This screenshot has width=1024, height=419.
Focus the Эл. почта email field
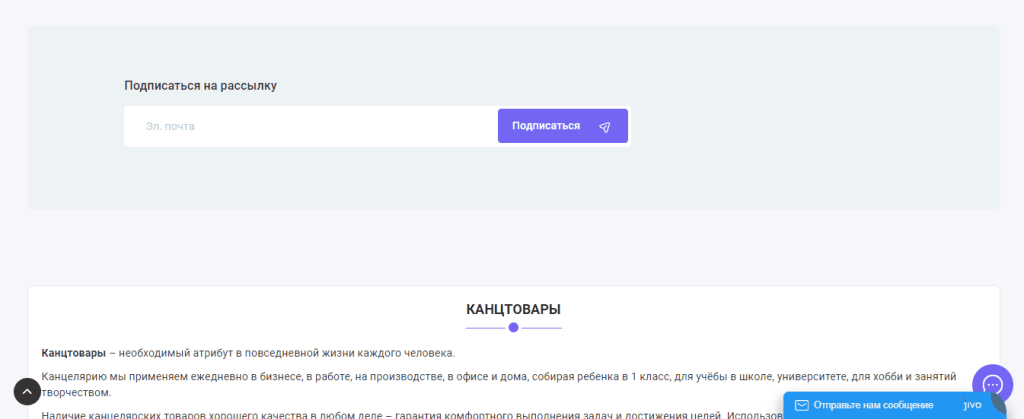tap(310, 127)
